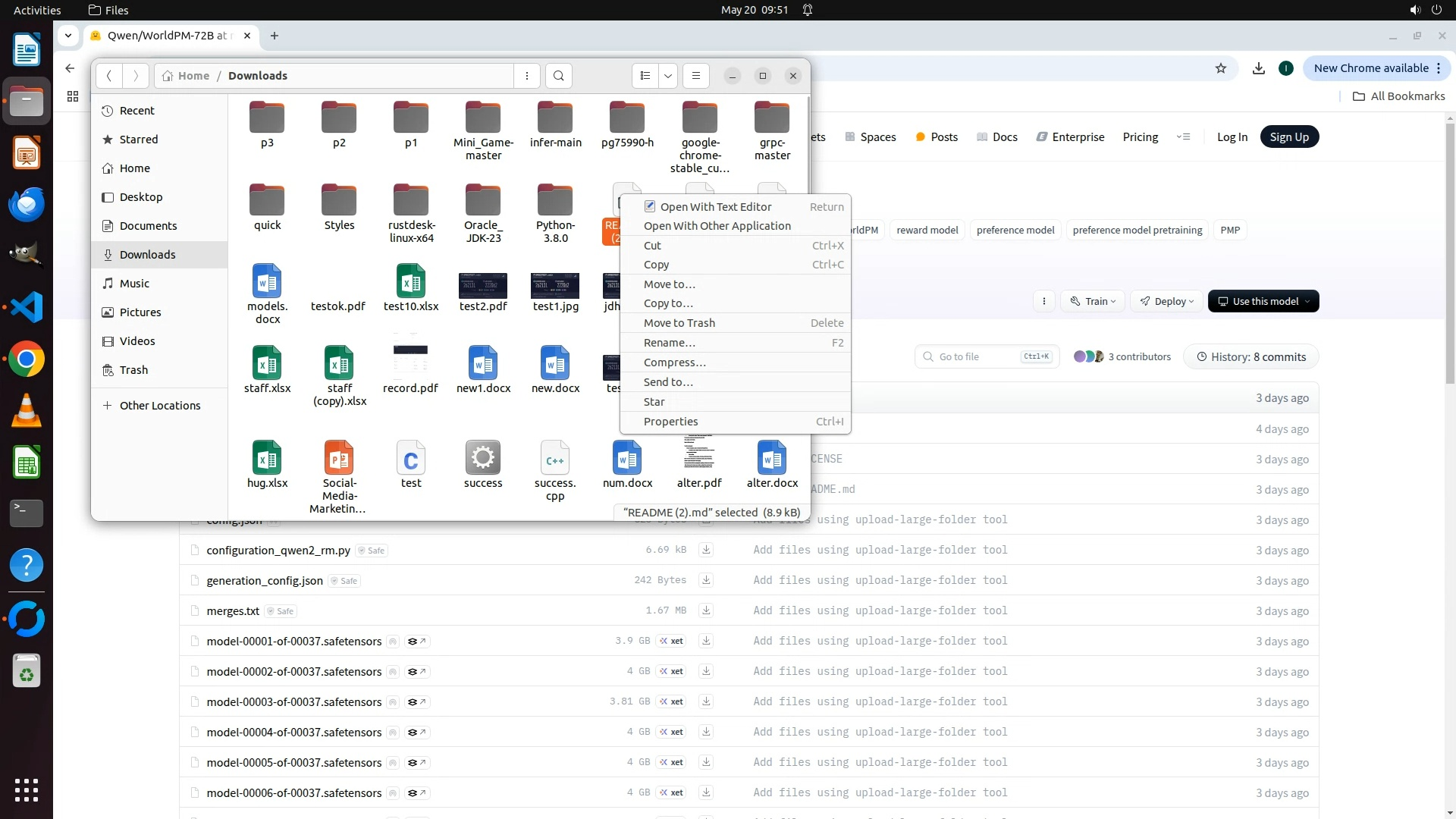Viewport: 1456px width, 819px height.
Task: Click the search icon in Files header
Action: (x=559, y=76)
